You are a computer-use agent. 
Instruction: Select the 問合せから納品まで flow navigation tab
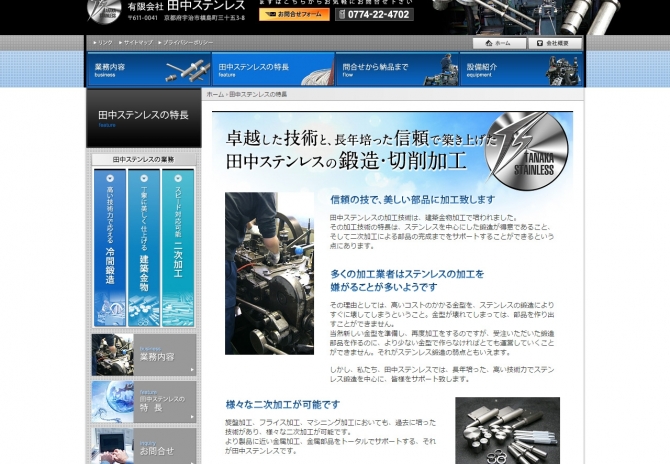click(x=397, y=69)
